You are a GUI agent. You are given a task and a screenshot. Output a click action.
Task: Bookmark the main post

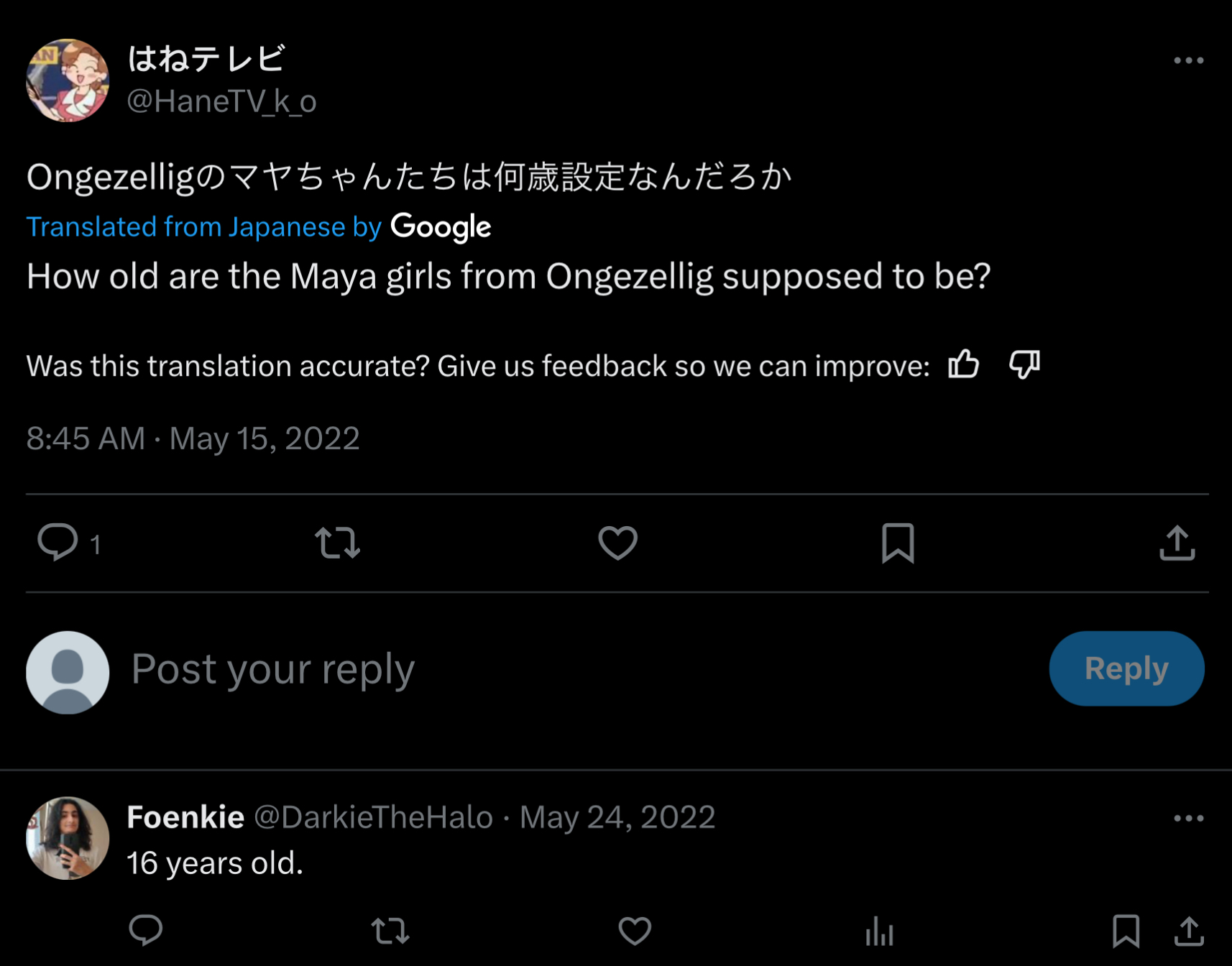point(898,543)
